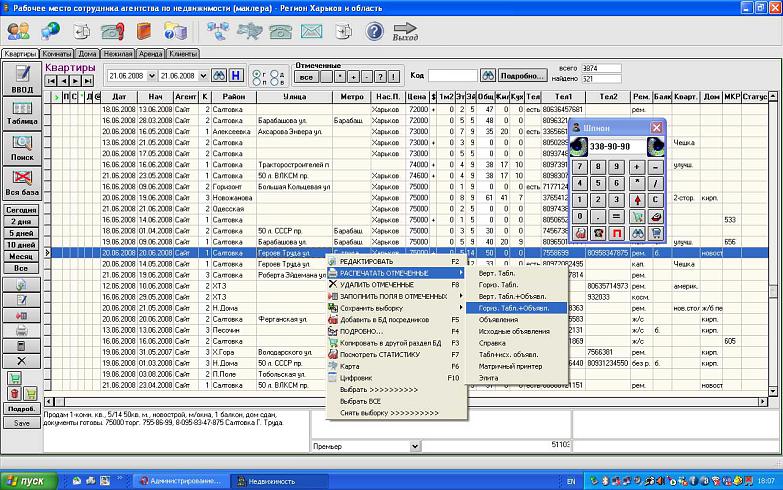Click the 5 дней filter button
783x490 pixels.
coord(21,233)
